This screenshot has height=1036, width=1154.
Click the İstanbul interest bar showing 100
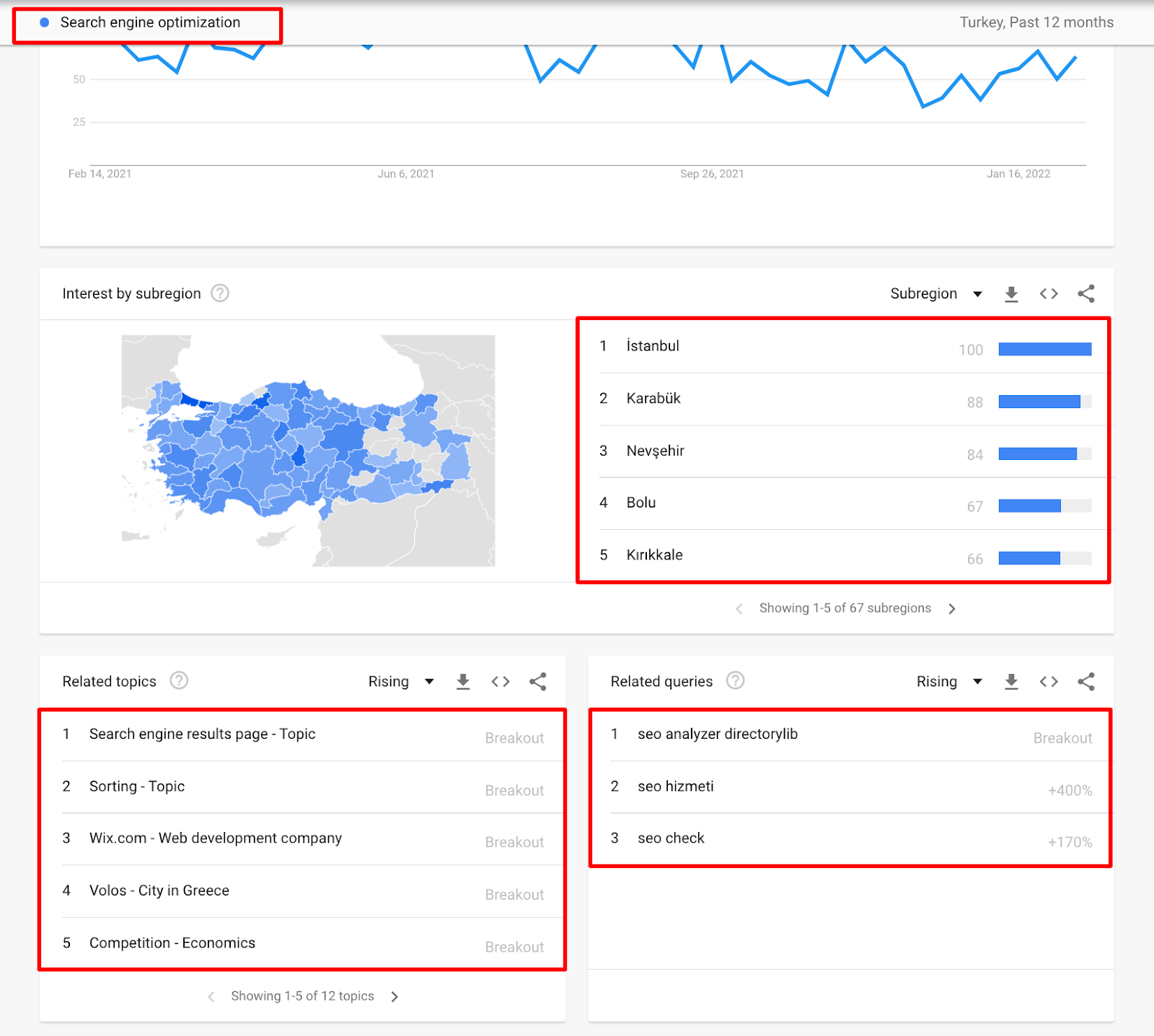coord(1045,349)
